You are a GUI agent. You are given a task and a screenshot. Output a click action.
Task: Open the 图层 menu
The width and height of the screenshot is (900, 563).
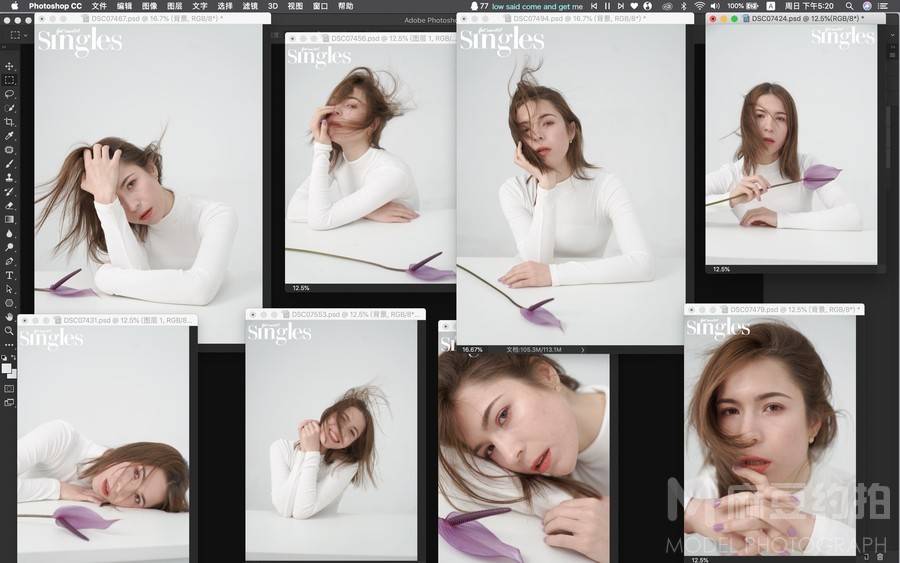coord(174,6)
